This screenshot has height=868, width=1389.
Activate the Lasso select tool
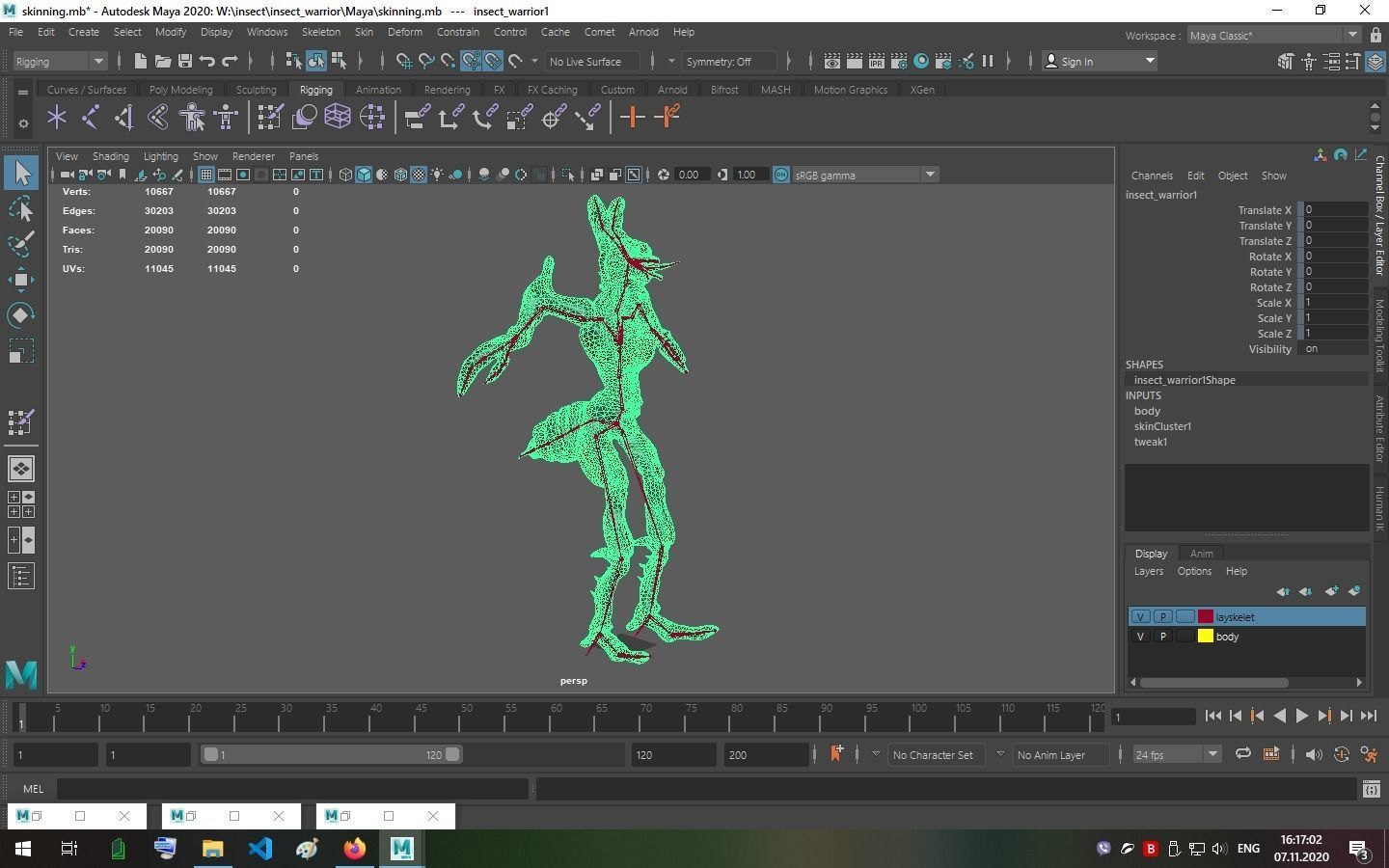point(20,209)
